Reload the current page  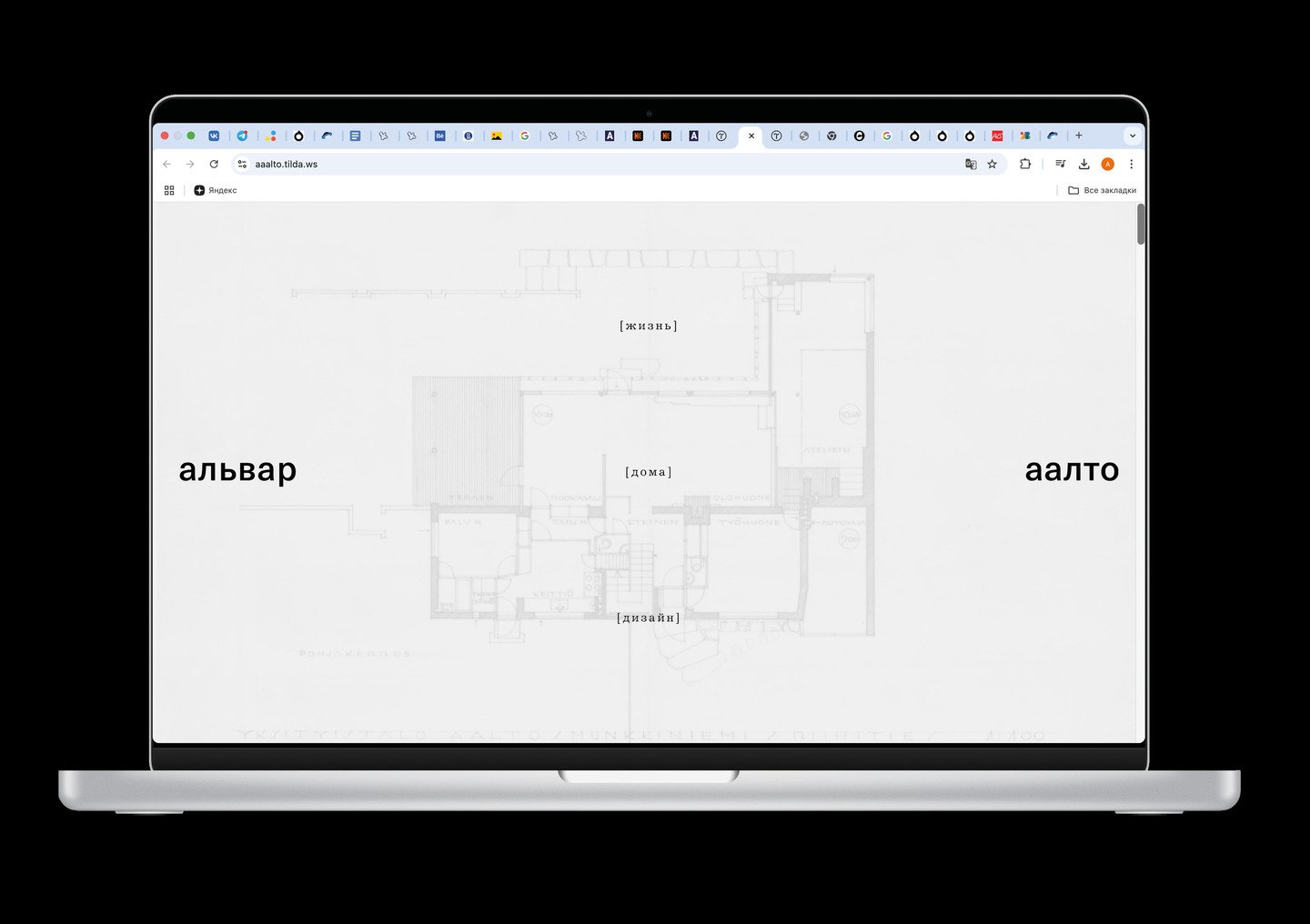214,164
